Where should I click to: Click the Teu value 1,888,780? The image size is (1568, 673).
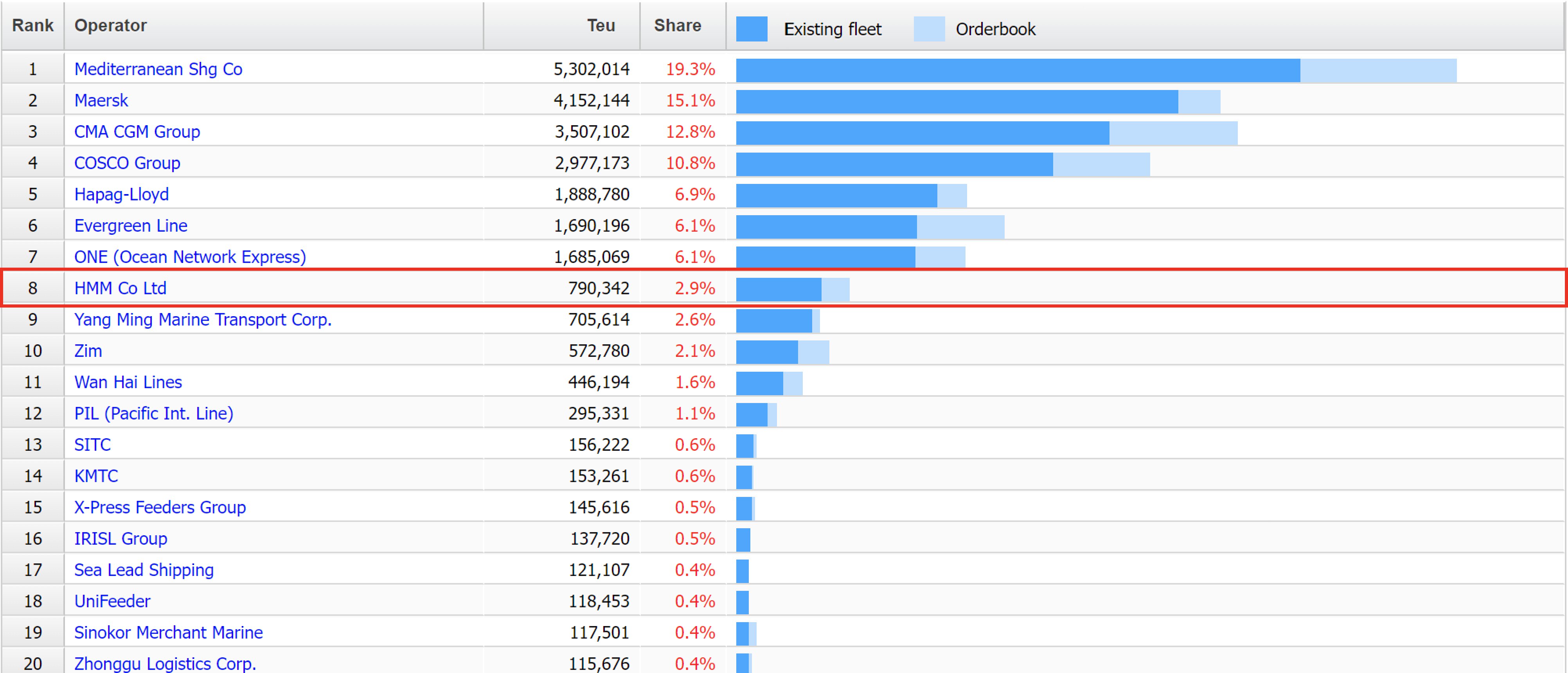point(592,195)
